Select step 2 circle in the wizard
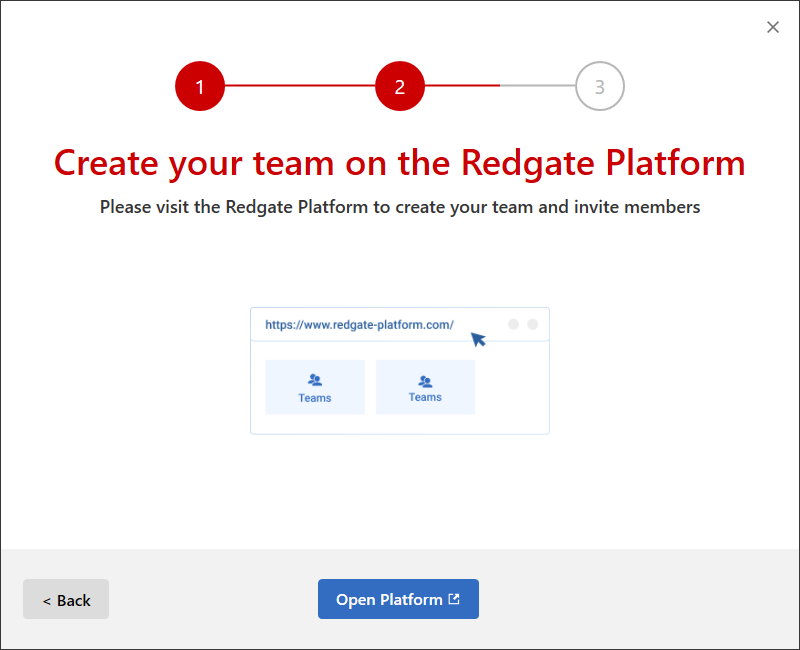 coord(400,86)
